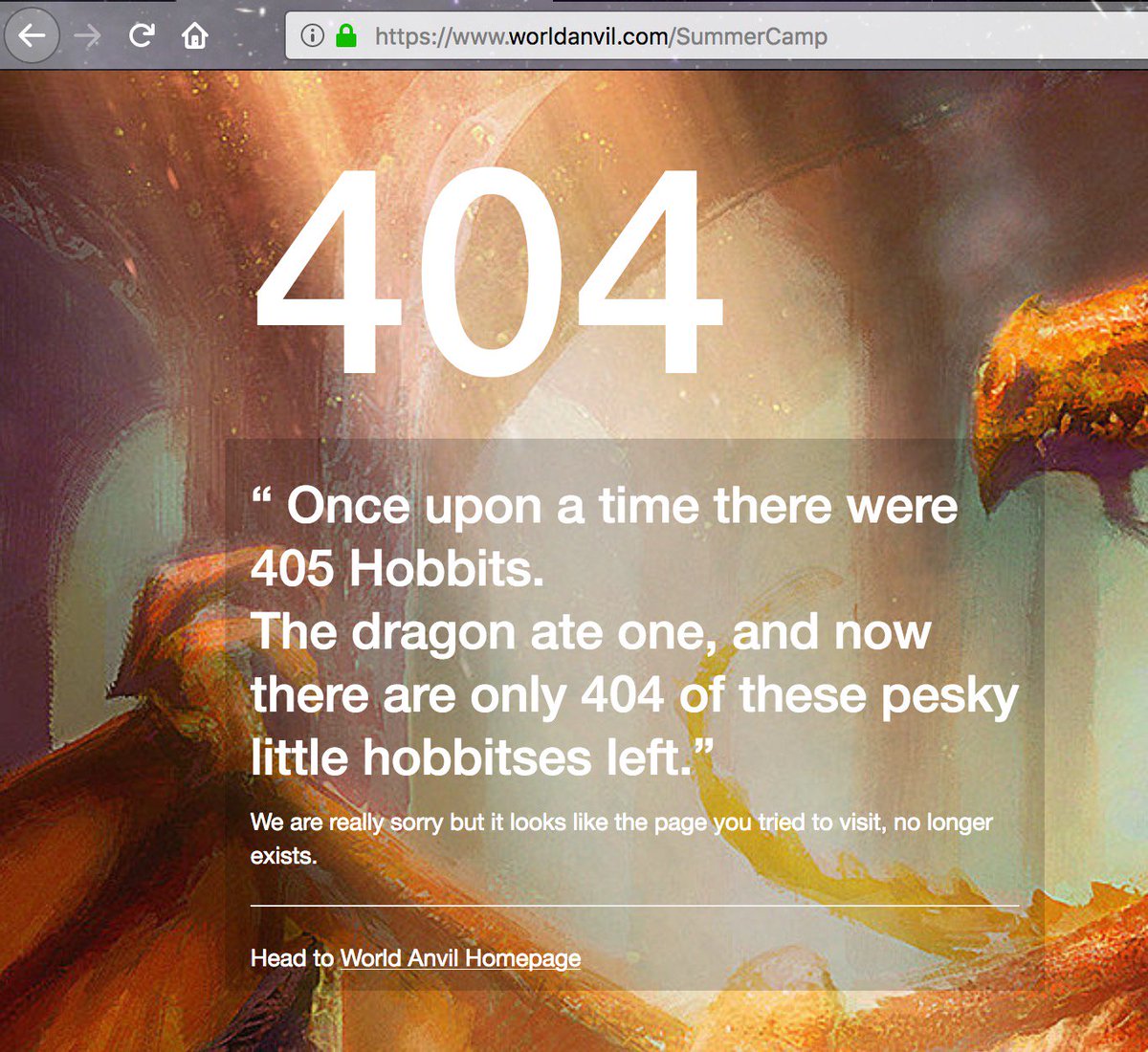Screen dimensions: 1148x1052
Task: Click the line "little hobbitses left."
Action: [481, 757]
